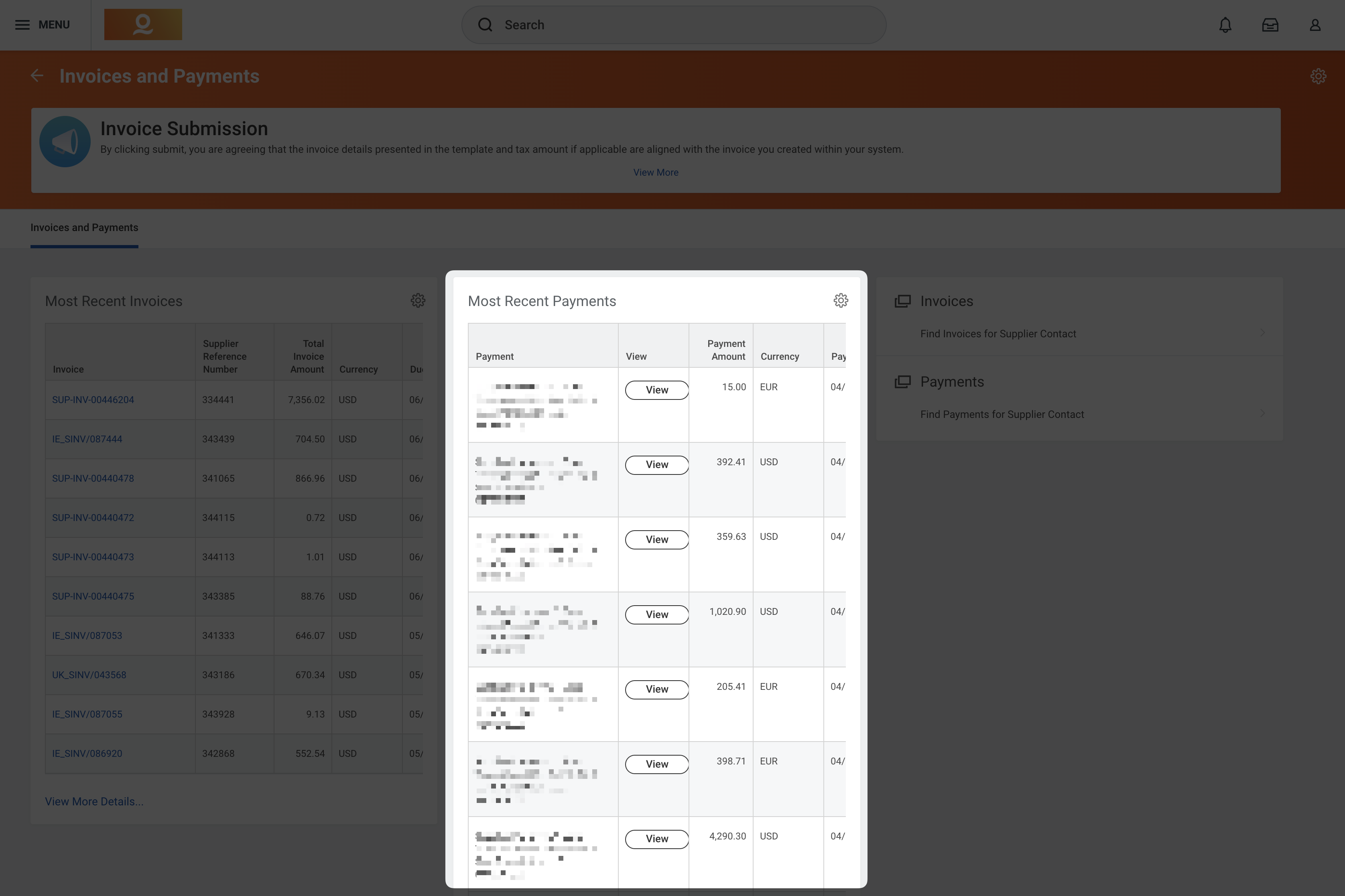This screenshot has height=896, width=1345.
Task: Expand Find Payments for Supplier Contact chevron
Action: click(x=1263, y=413)
